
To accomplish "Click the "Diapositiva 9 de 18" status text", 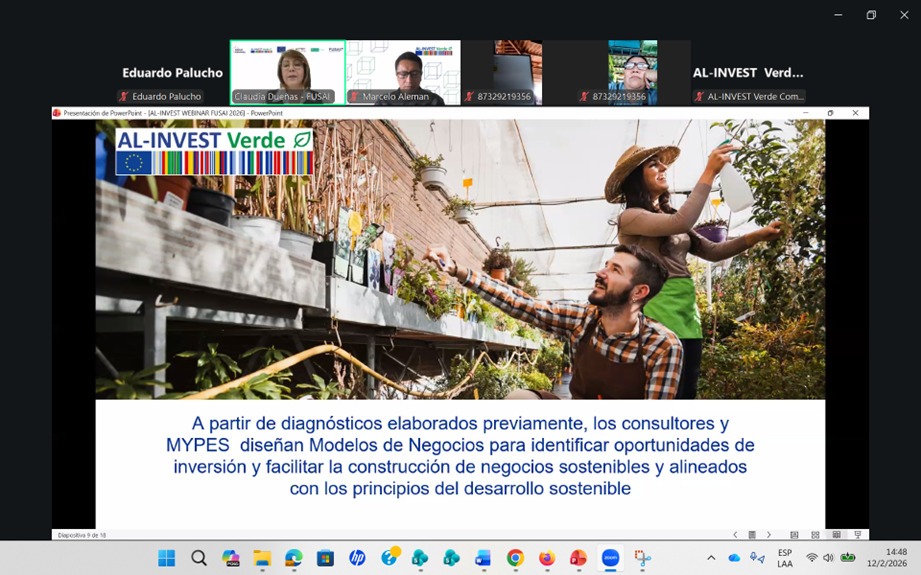I will click(82, 535).
